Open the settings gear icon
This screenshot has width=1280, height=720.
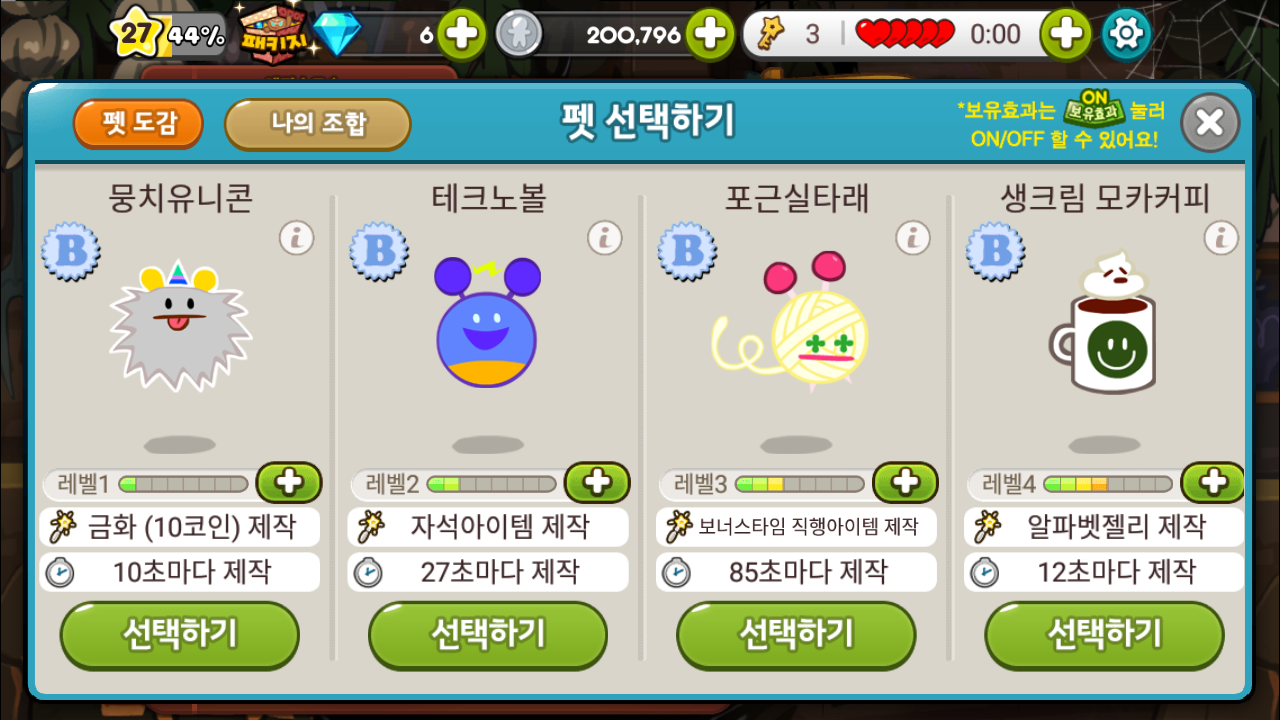(1126, 34)
